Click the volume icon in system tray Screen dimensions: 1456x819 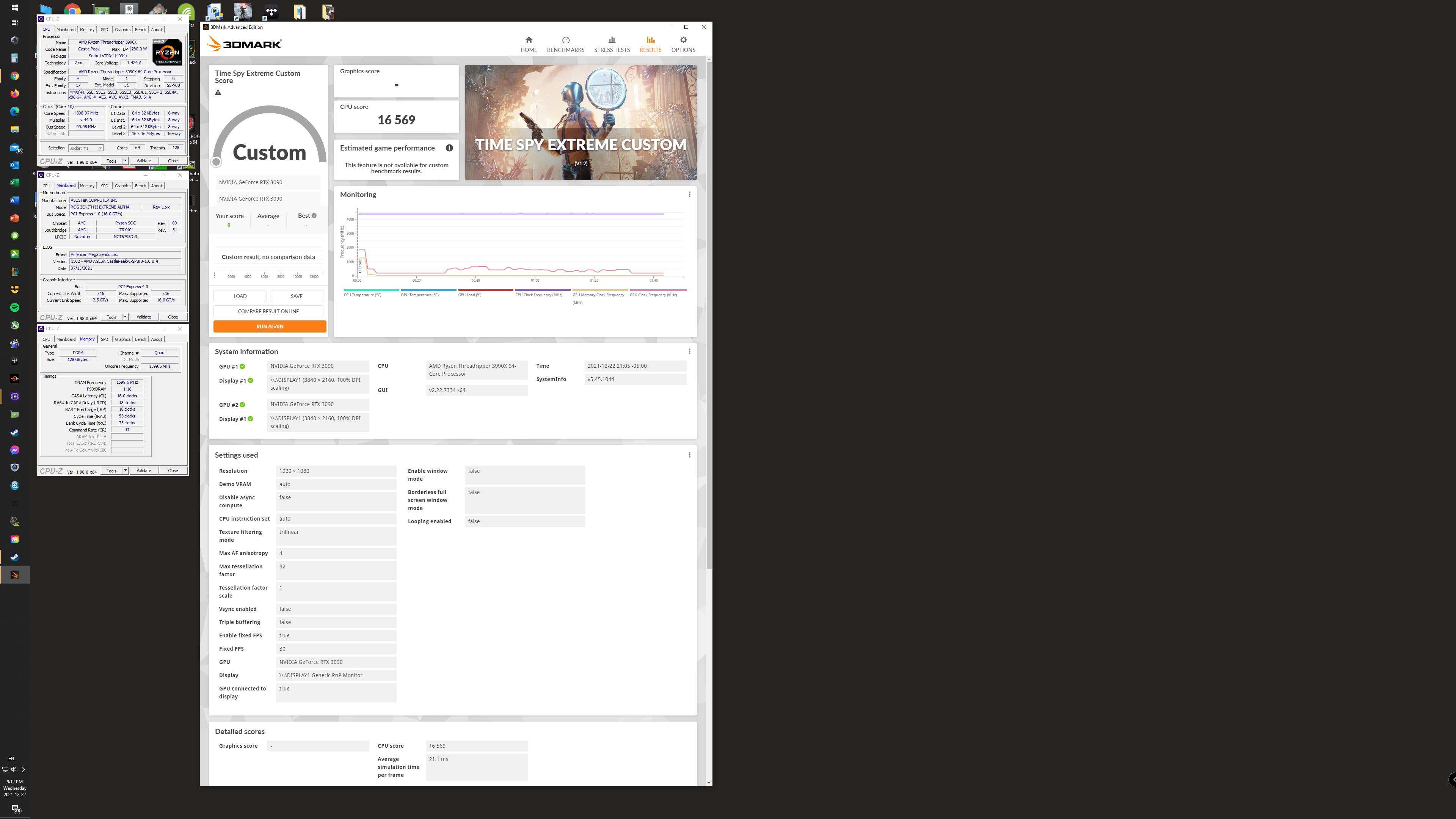coord(14,769)
